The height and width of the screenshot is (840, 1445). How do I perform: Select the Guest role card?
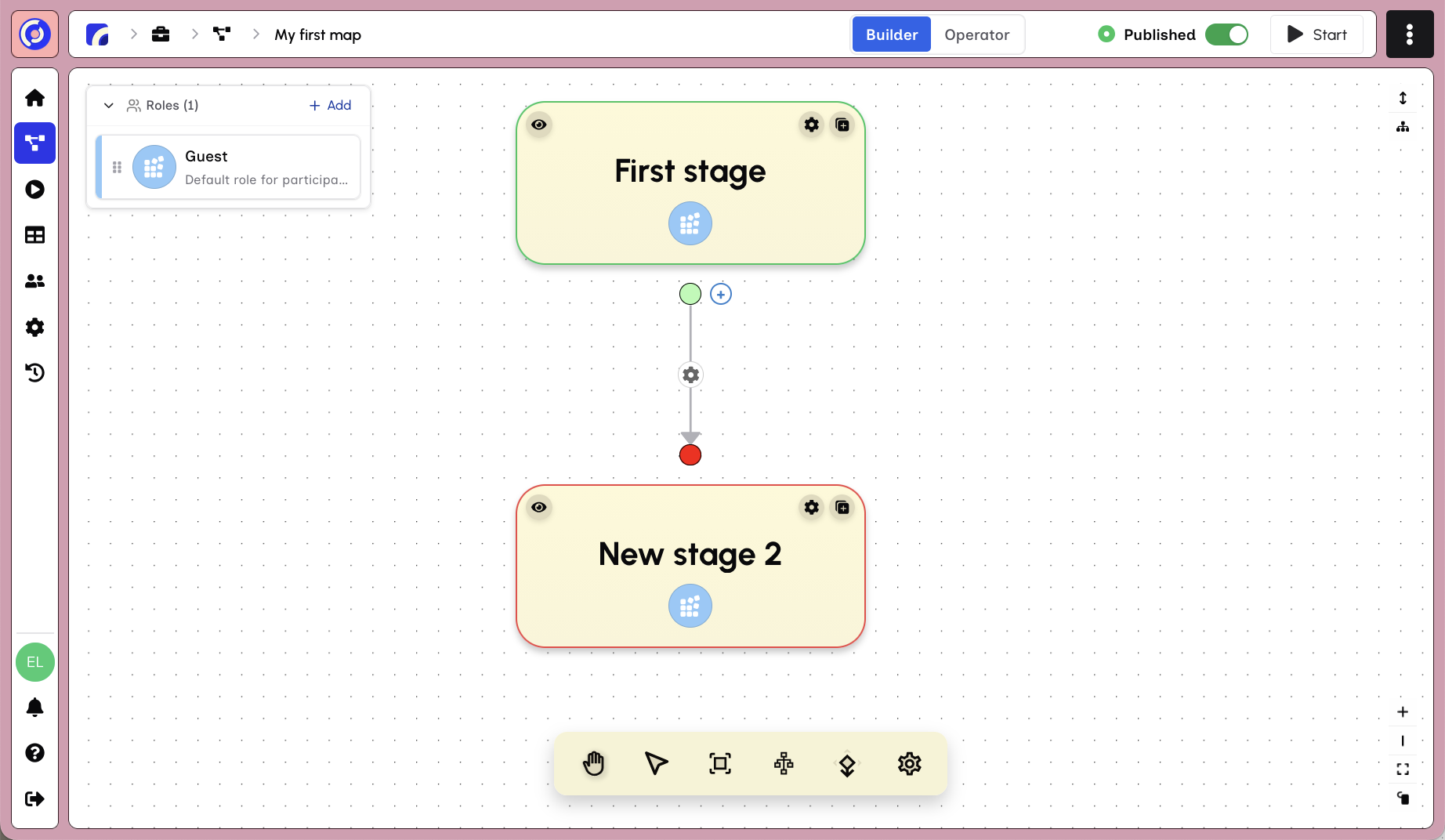228,167
